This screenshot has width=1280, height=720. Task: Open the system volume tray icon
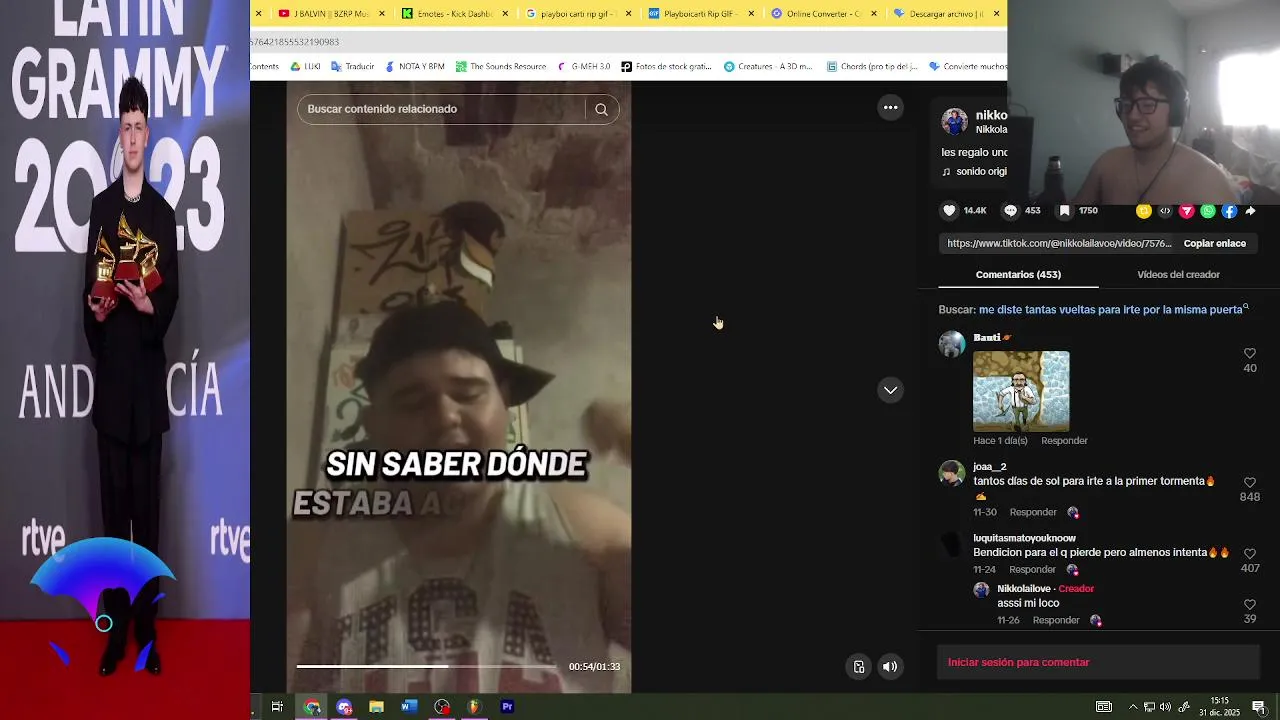tap(1166, 707)
